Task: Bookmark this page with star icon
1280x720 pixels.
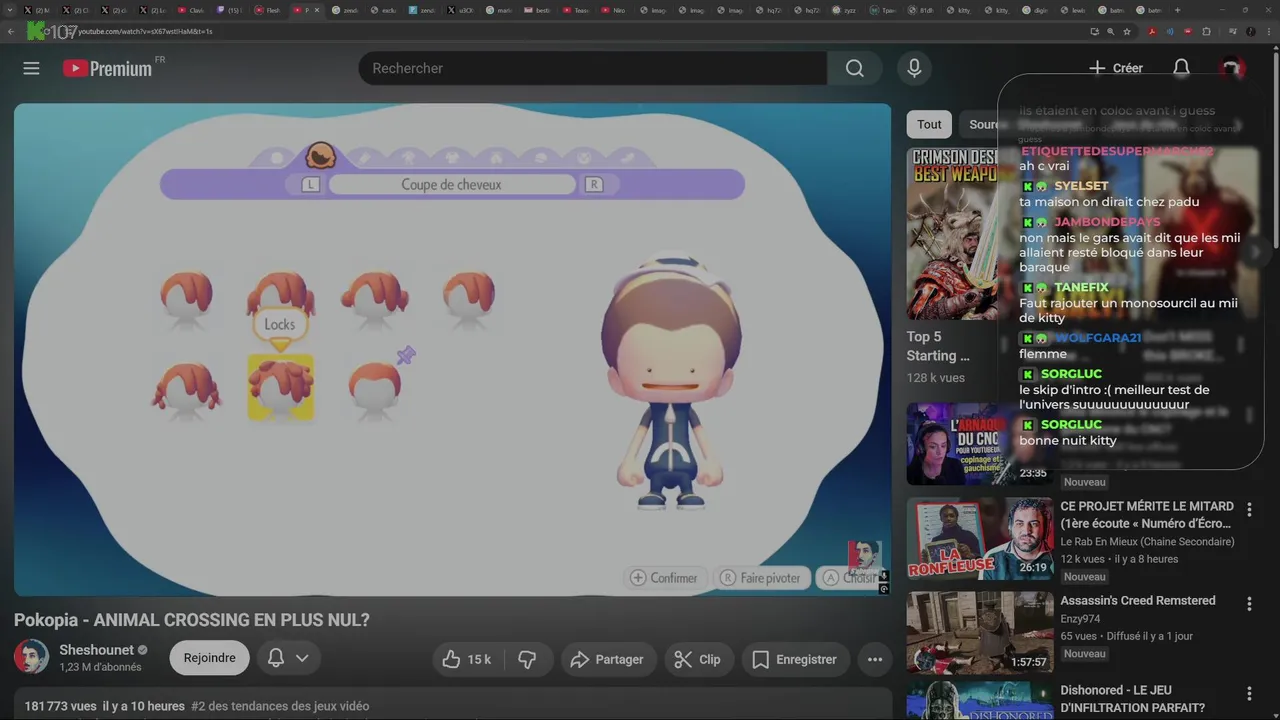Action: 1127,31
